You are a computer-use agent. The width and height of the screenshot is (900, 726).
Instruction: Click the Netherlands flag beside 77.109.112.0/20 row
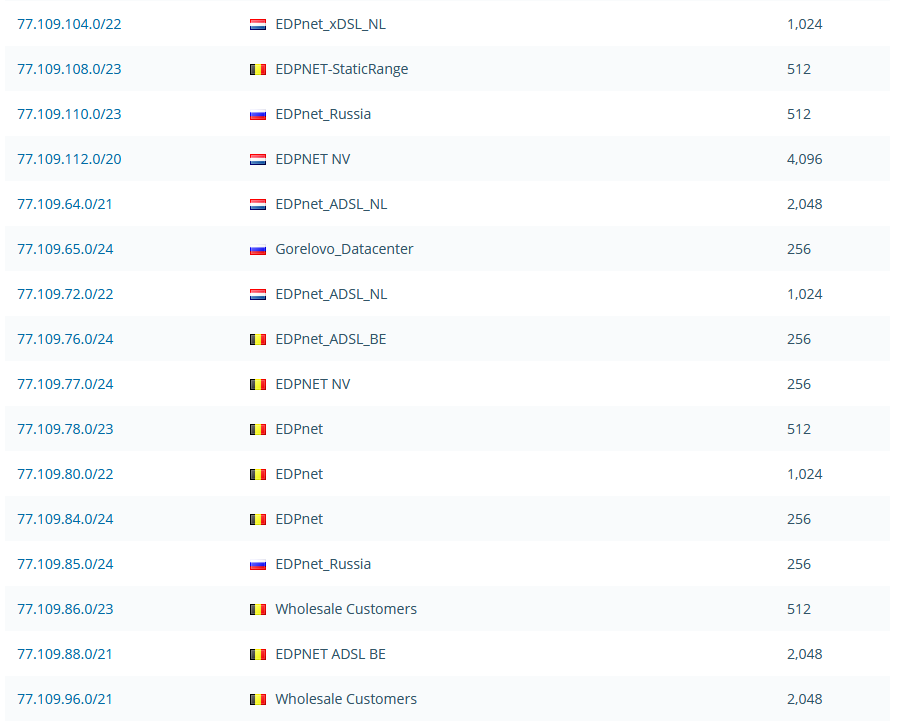[258, 159]
